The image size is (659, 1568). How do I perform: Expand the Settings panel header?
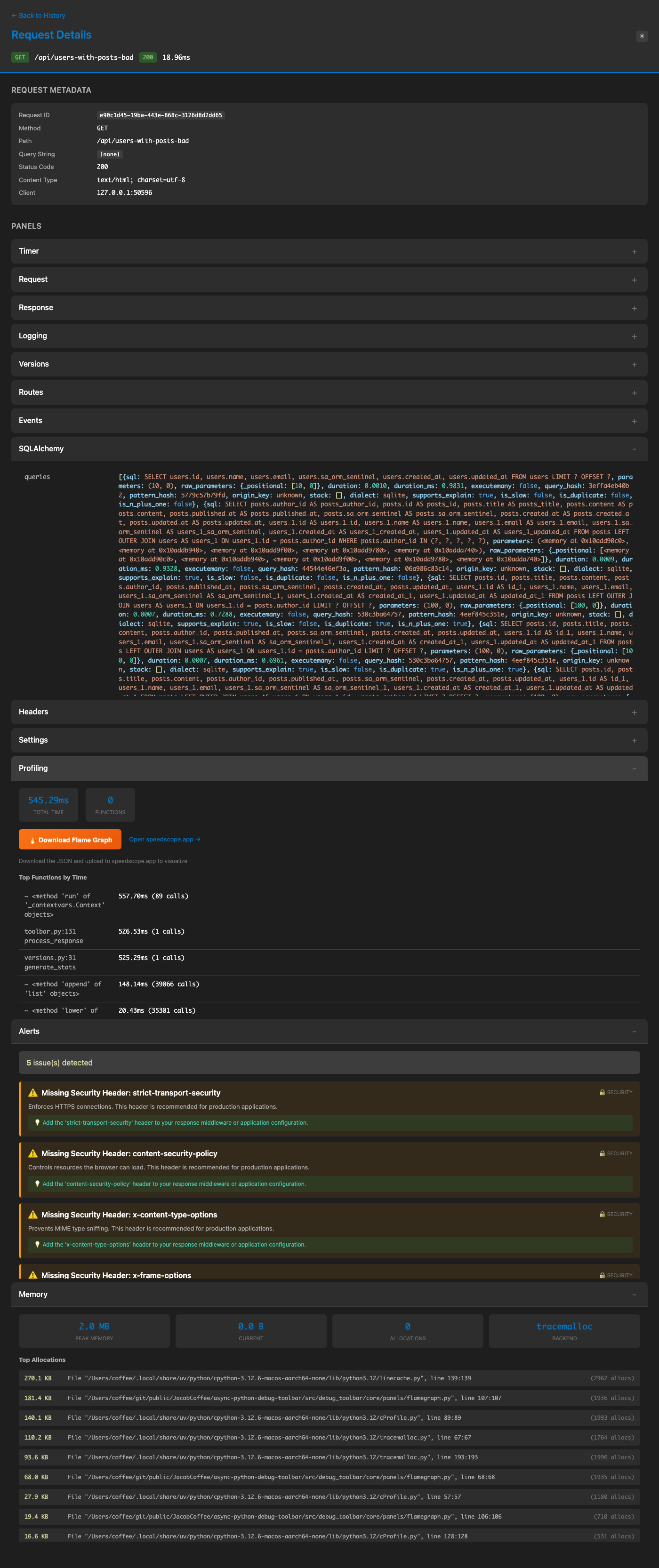point(329,740)
